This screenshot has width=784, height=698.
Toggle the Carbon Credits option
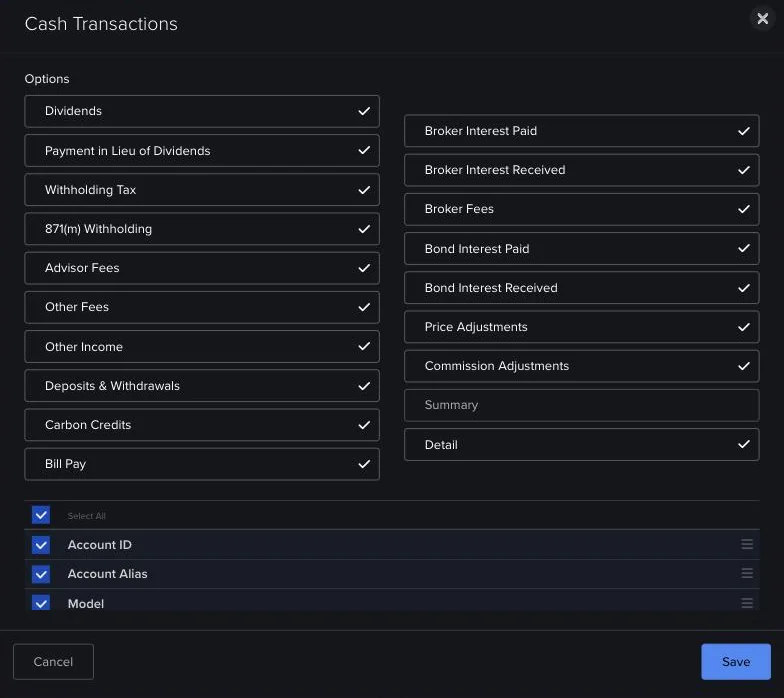202,424
